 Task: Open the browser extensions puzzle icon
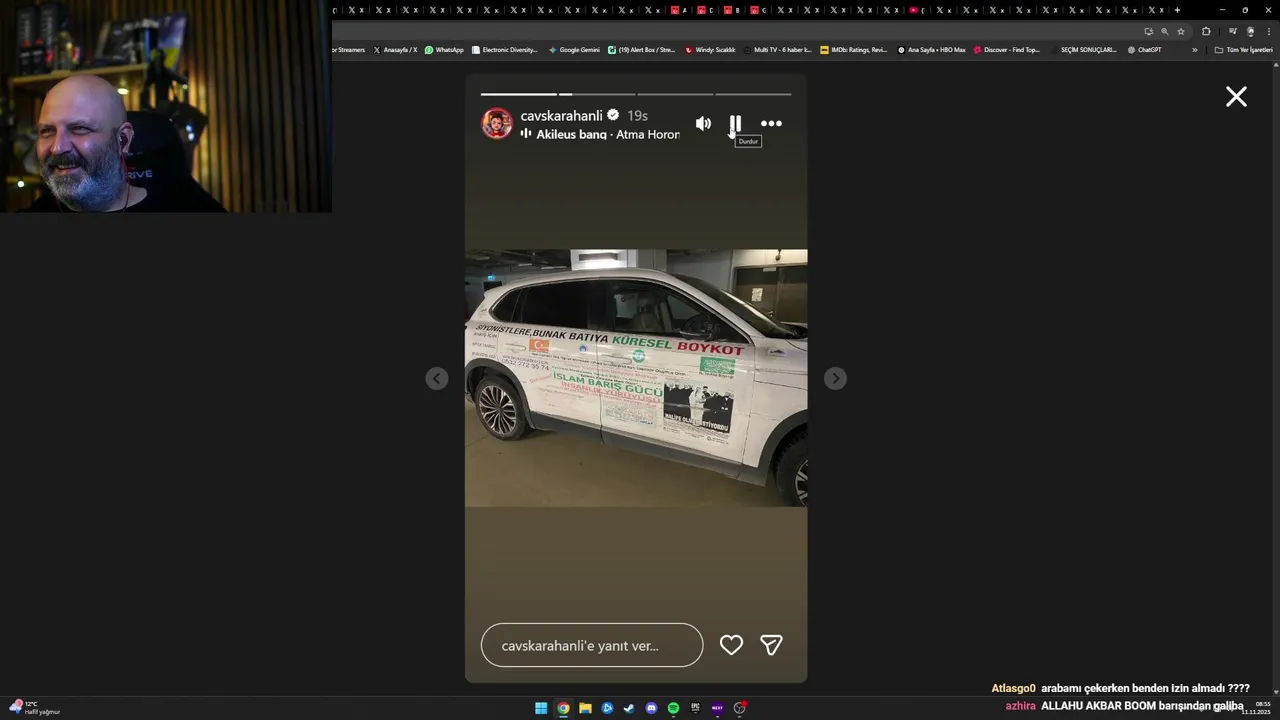pos(1206,31)
